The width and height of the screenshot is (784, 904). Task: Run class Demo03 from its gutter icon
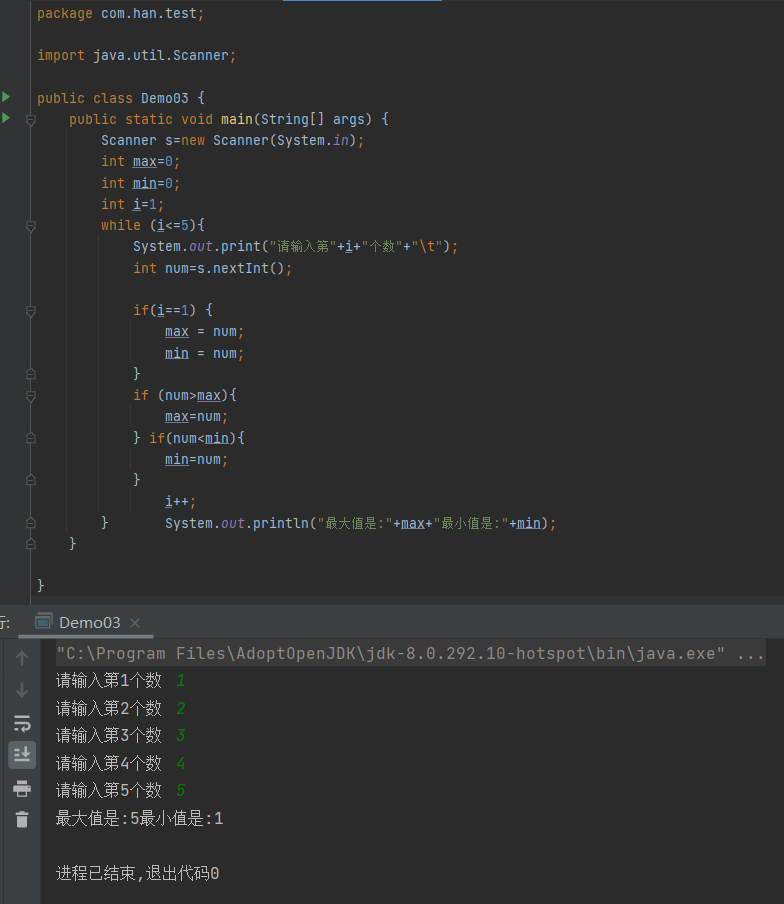click(x=6, y=97)
